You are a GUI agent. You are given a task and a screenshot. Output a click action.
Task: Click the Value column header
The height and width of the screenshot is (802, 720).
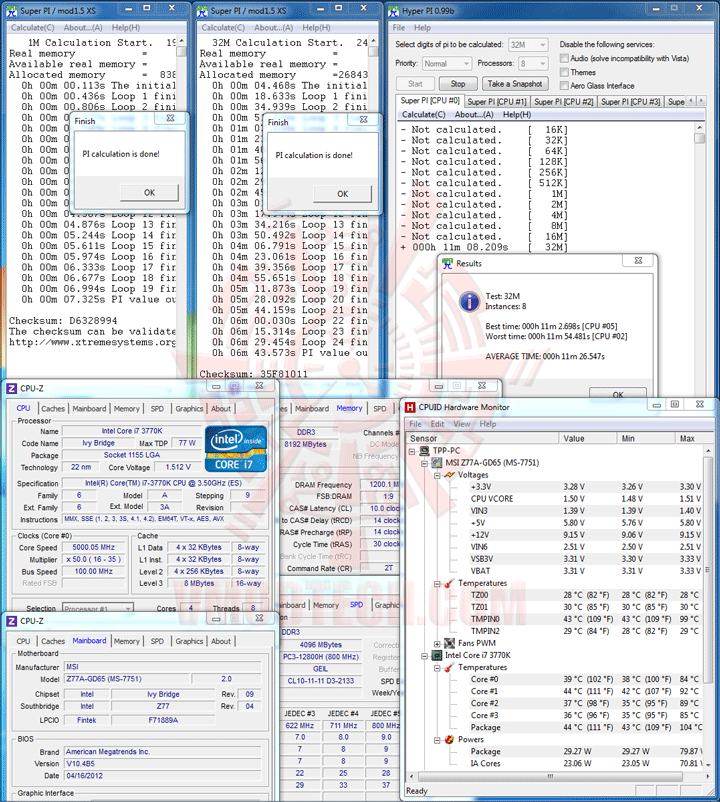[x=588, y=438]
